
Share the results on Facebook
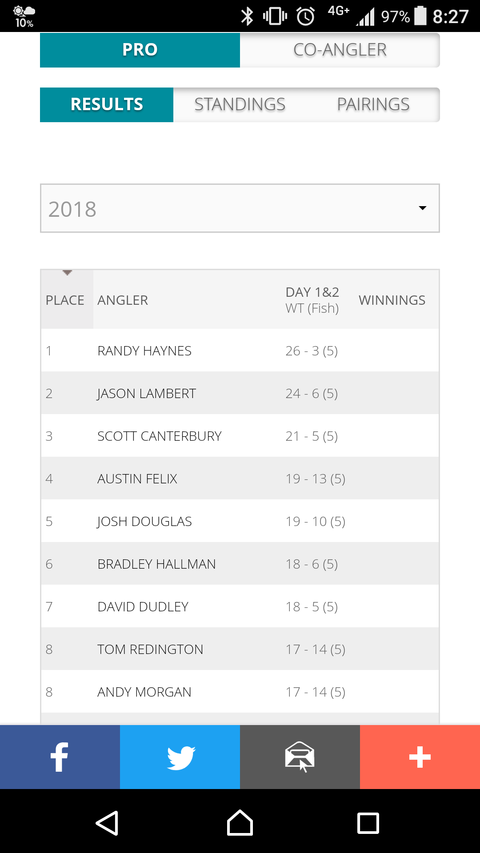pos(60,757)
